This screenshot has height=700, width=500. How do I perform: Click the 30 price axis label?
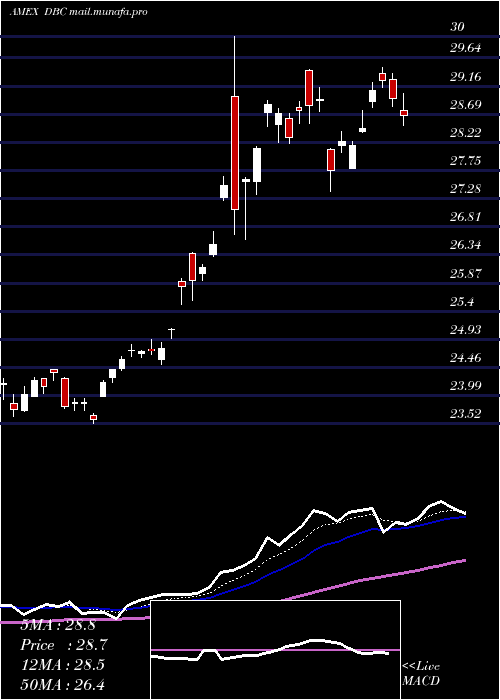(457, 26)
